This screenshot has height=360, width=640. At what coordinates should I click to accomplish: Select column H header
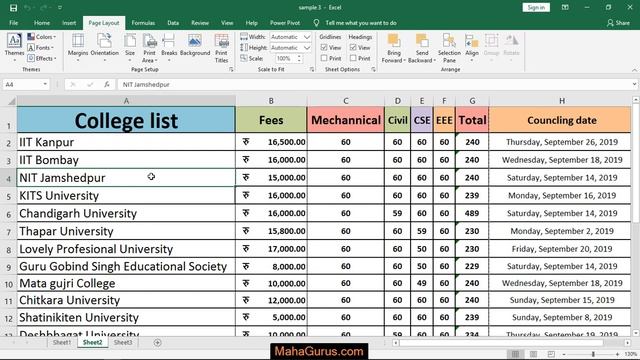562,101
